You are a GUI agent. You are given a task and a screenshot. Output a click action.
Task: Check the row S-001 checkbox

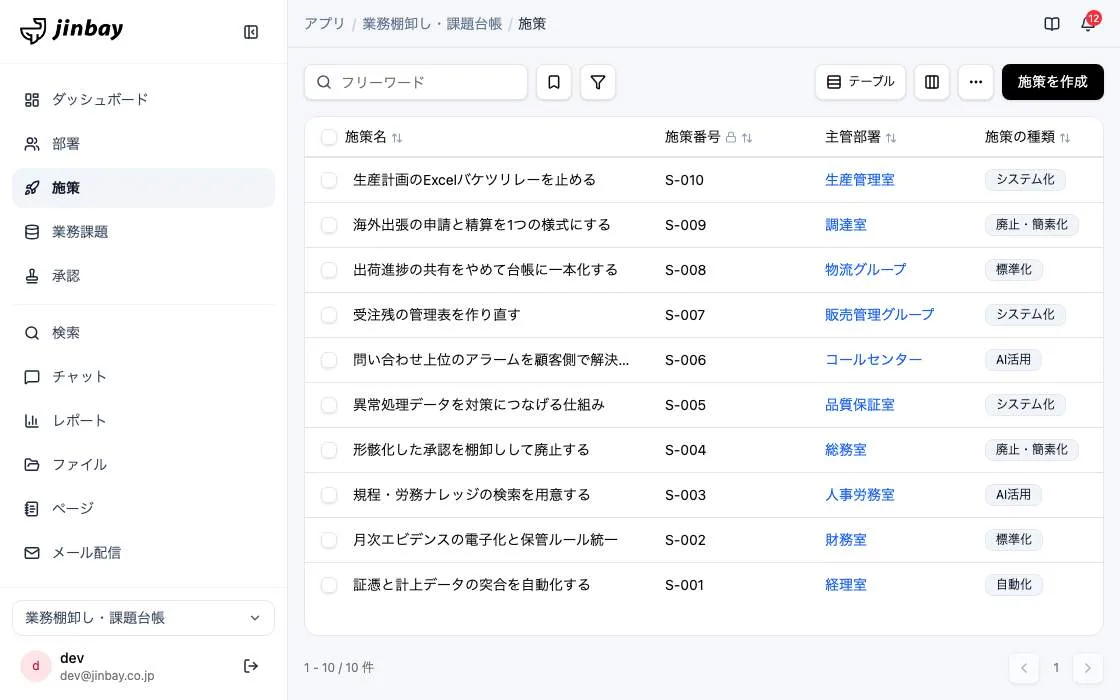[329, 585]
